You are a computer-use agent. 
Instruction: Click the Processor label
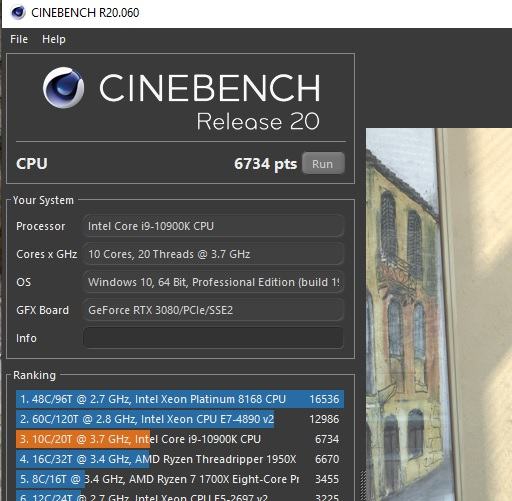(x=41, y=226)
